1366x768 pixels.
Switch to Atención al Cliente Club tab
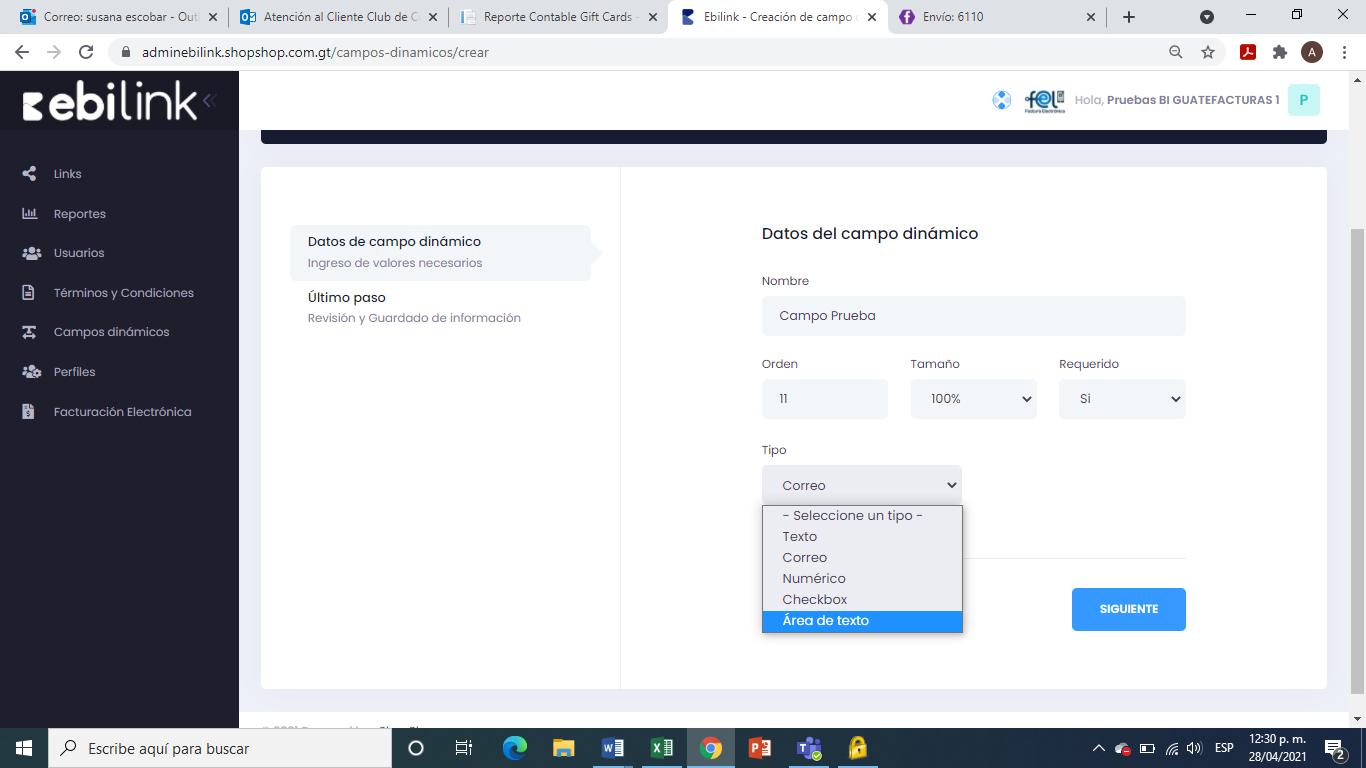click(338, 17)
